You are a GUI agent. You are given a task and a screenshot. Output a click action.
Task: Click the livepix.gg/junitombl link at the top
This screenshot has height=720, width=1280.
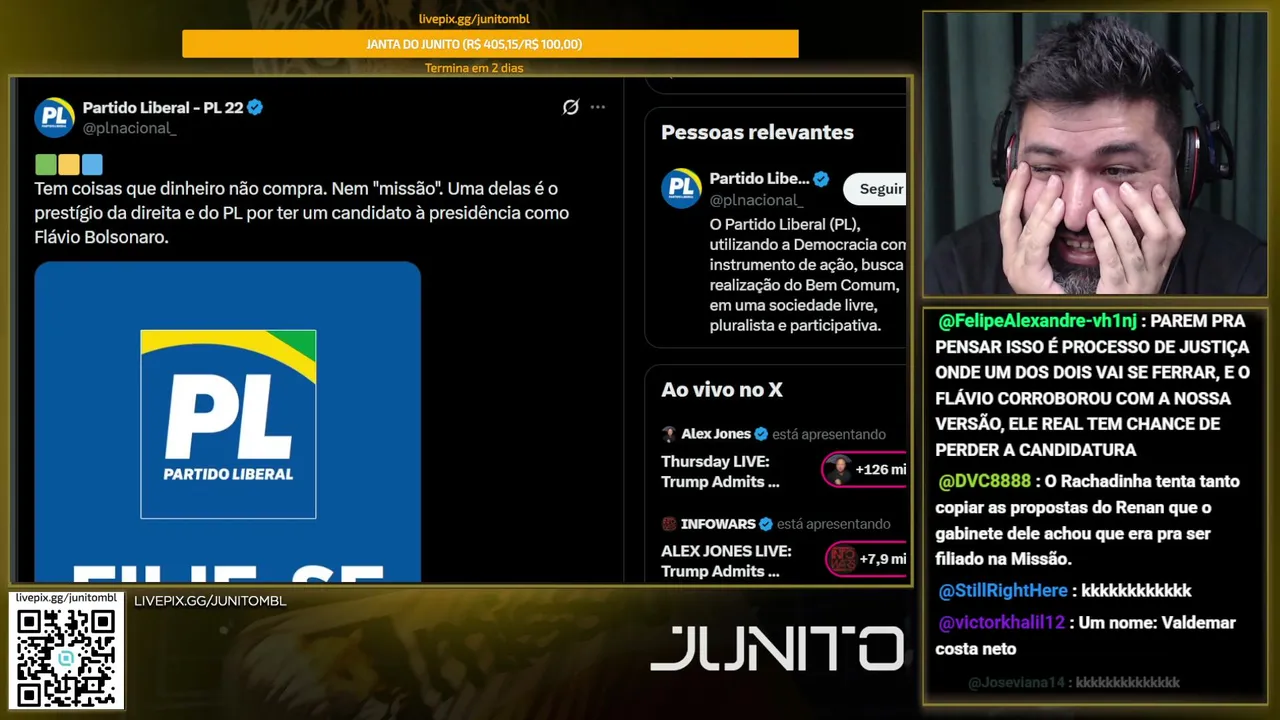click(474, 19)
